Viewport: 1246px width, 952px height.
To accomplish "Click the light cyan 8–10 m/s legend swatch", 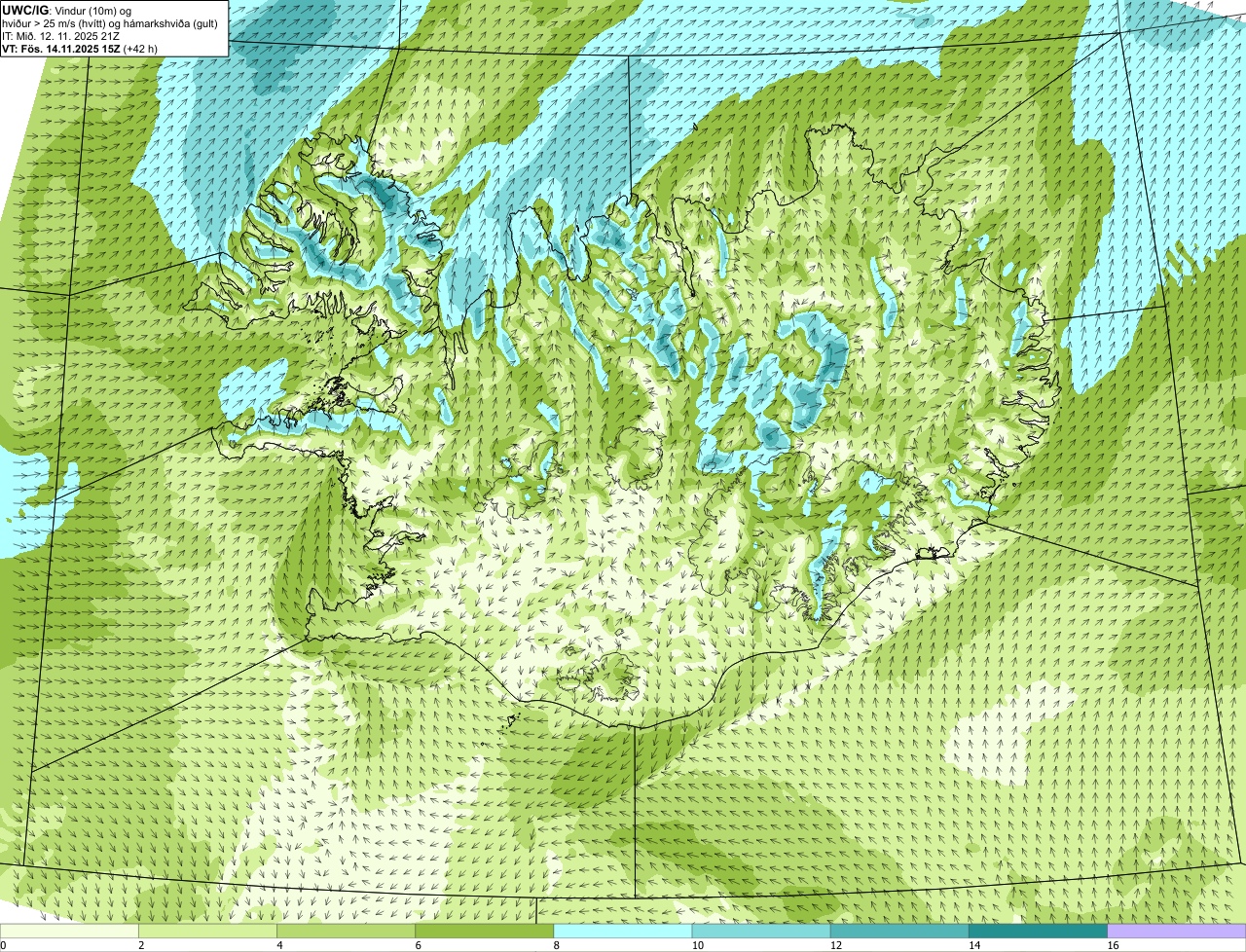I will pyautogui.click(x=623, y=931).
